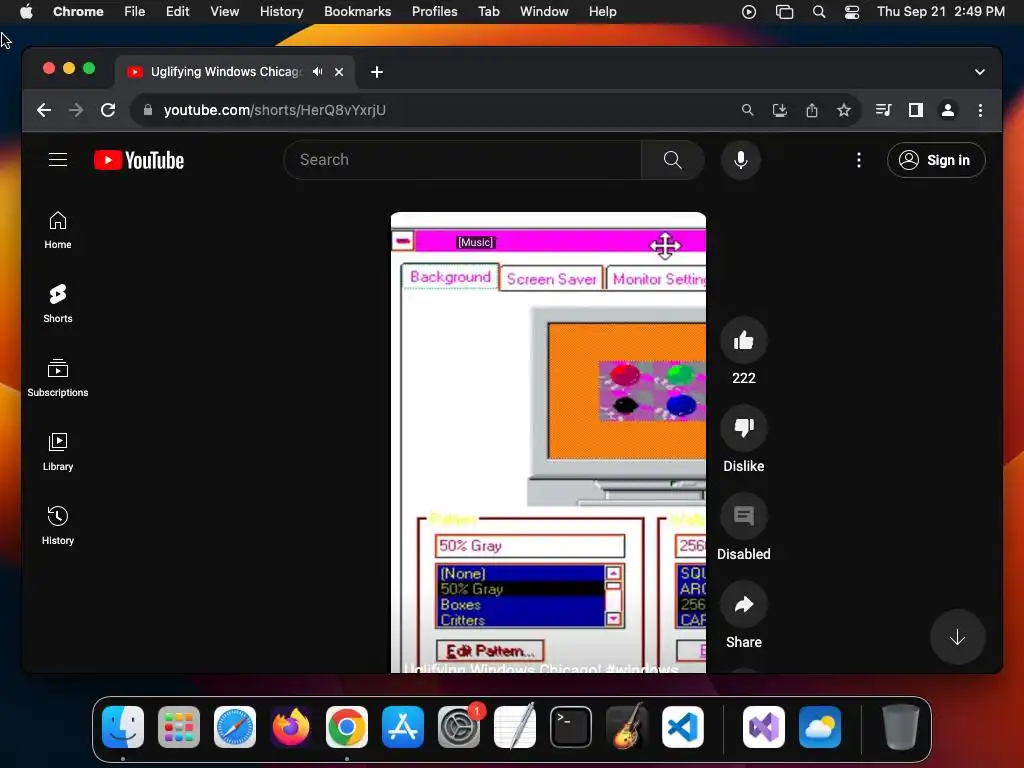This screenshot has height=768, width=1024.
Task: Click the install app icon in address bar
Action: pyautogui.click(x=780, y=110)
